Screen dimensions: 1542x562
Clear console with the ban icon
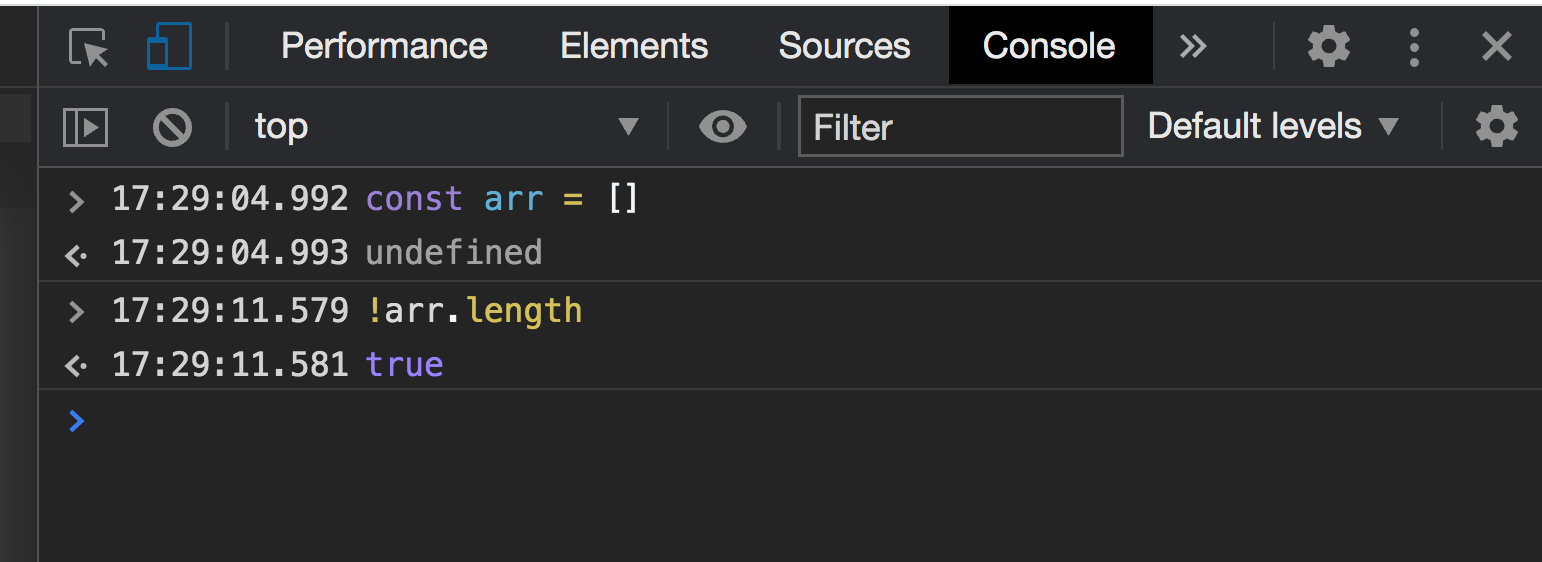[172, 127]
